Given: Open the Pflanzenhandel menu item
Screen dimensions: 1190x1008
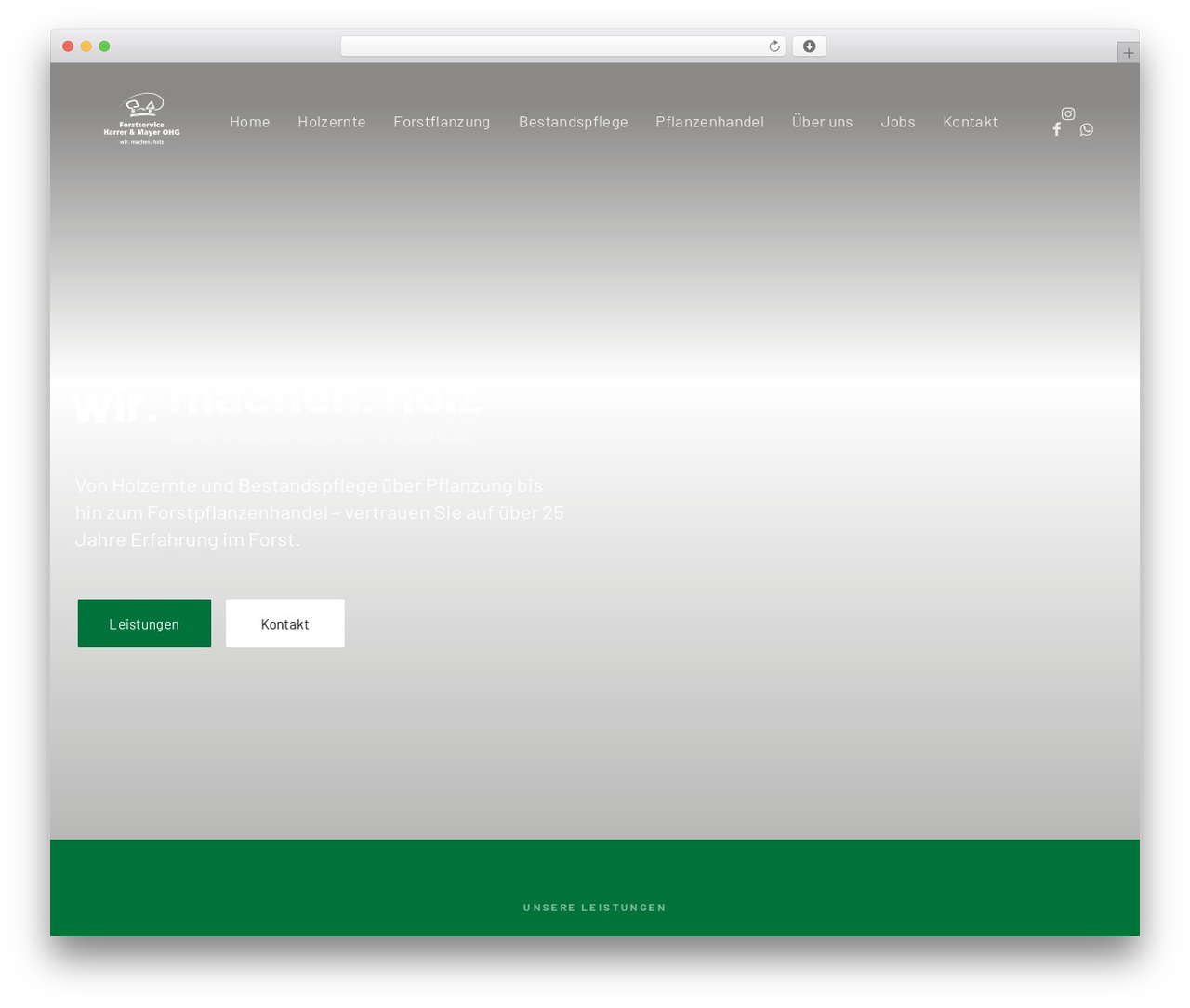Looking at the screenshot, I should (x=710, y=122).
